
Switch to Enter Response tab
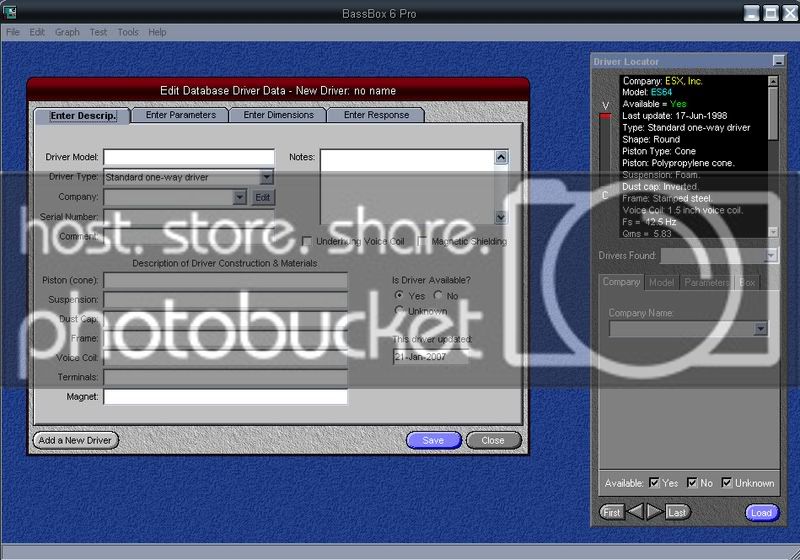(x=377, y=115)
